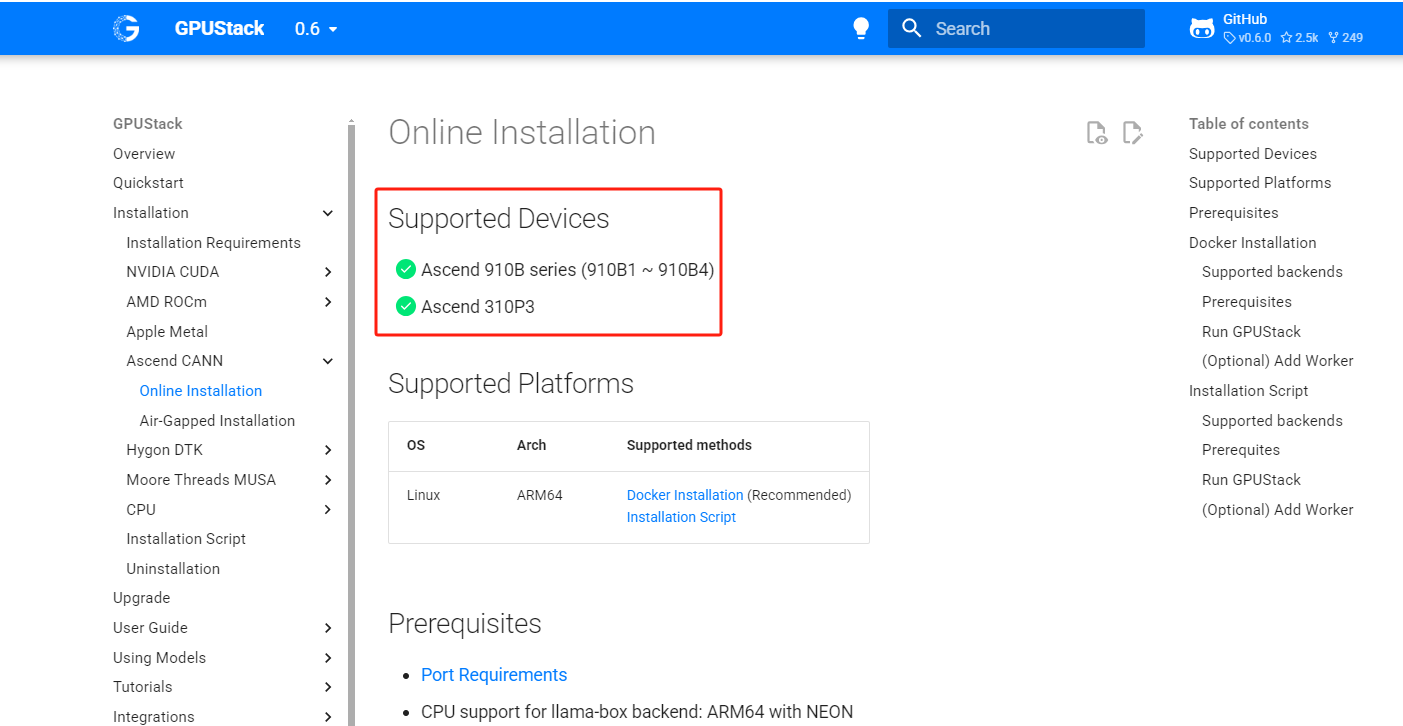1403x726 pixels.
Task: Expand the NVIDIA CUDA section
Action: pyautogui.click(x=328, y=272)
